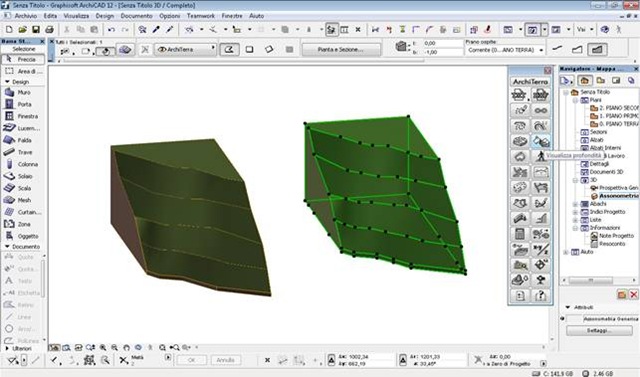The height and width of the screenshot is (377, 640).
Task: Open the Teamwork menu
Action: click(201, 16)
